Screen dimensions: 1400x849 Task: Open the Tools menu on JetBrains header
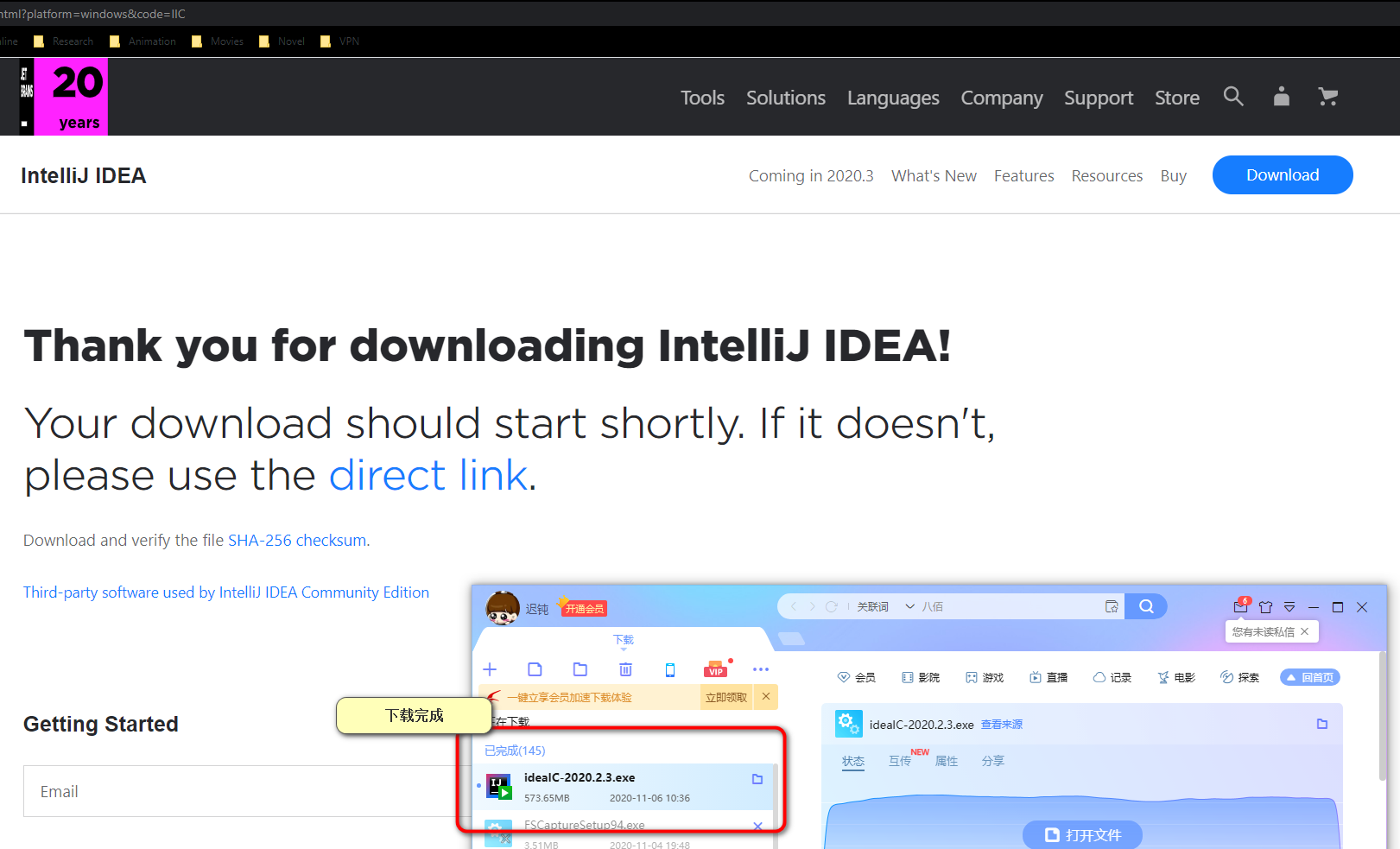[x=702, y=98]
